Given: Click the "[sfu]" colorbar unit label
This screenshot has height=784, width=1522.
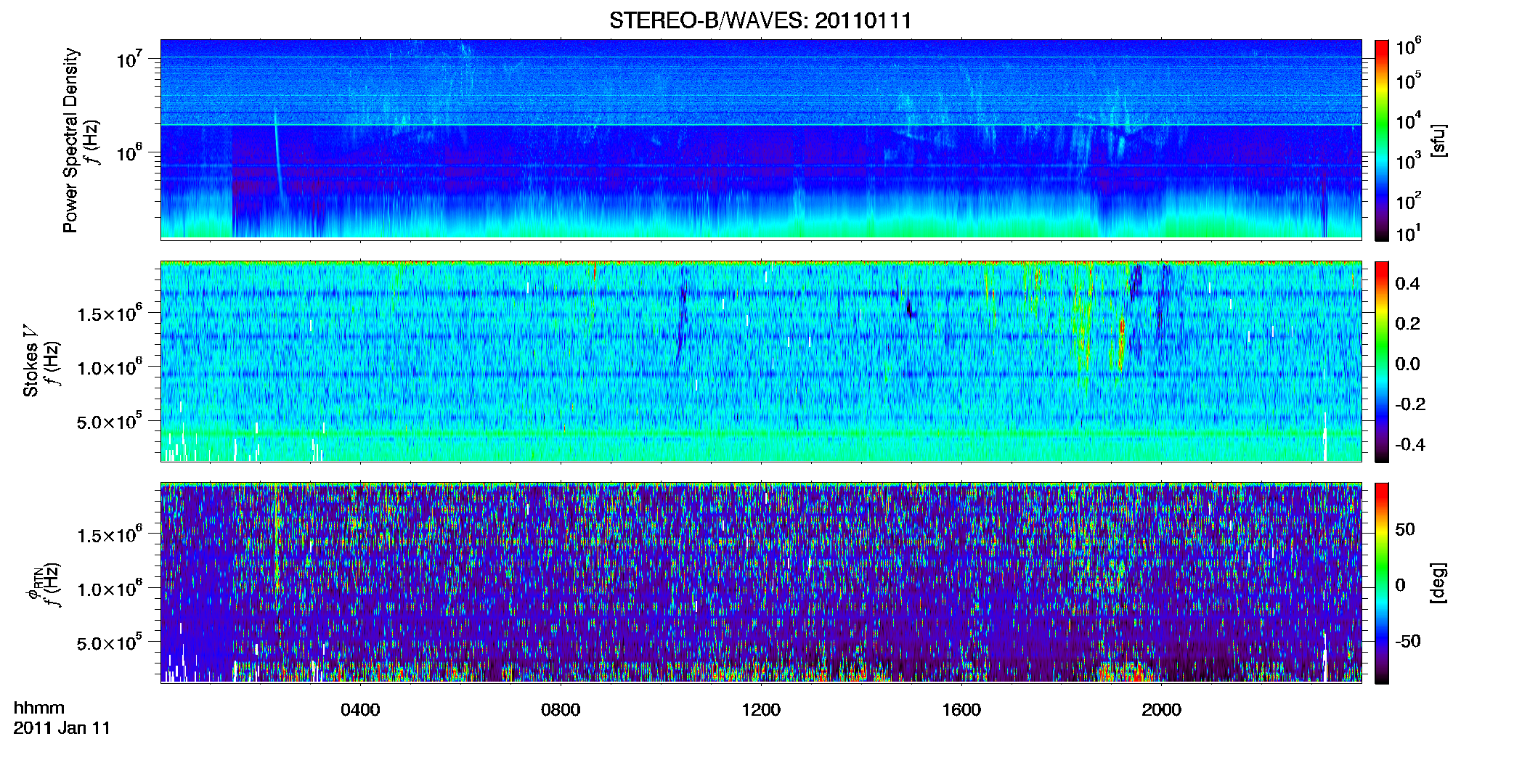Looking at the screenshot, I should [1438, 140].
